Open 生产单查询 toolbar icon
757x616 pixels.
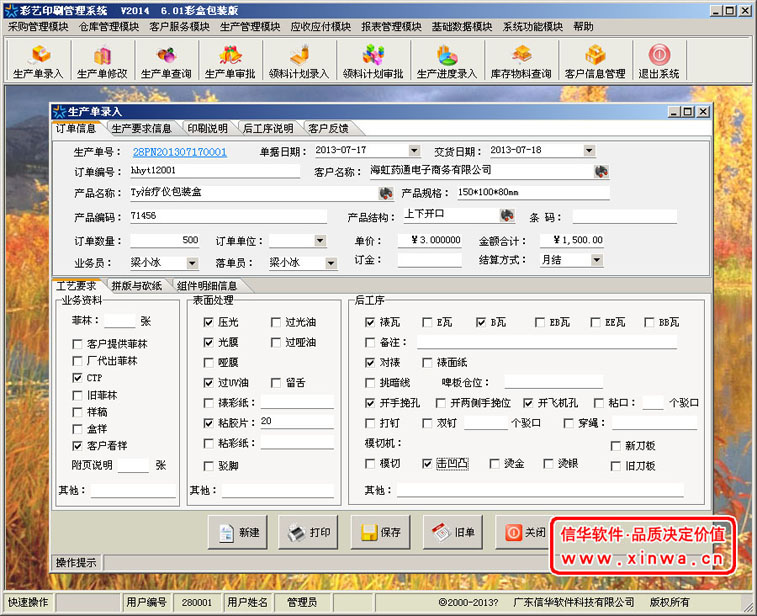pyautogui.click(x=167, y=61)
